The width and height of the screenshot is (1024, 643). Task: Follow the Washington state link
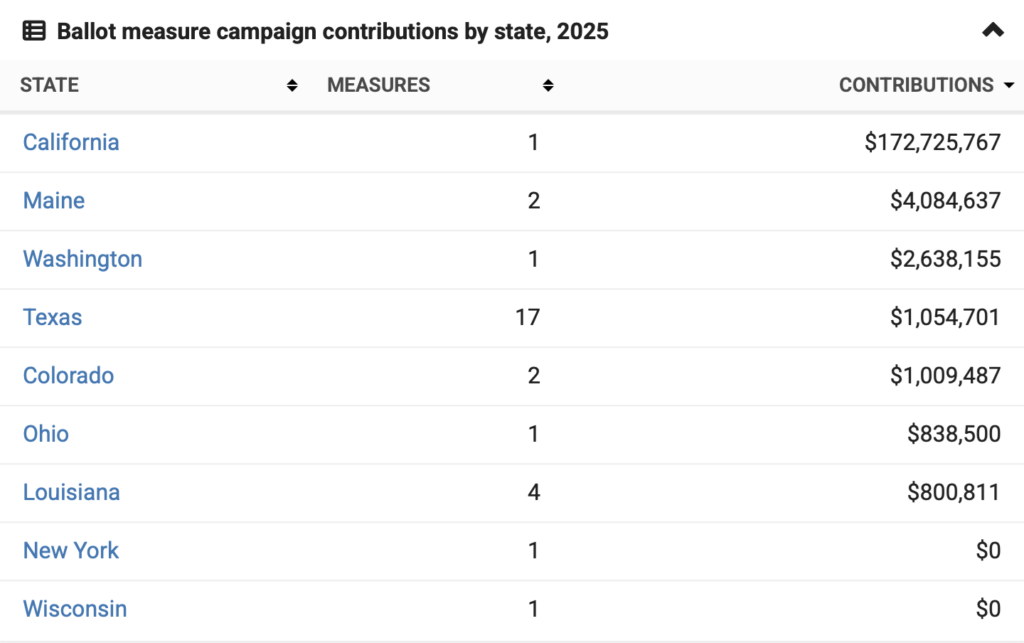pos(83,259)
